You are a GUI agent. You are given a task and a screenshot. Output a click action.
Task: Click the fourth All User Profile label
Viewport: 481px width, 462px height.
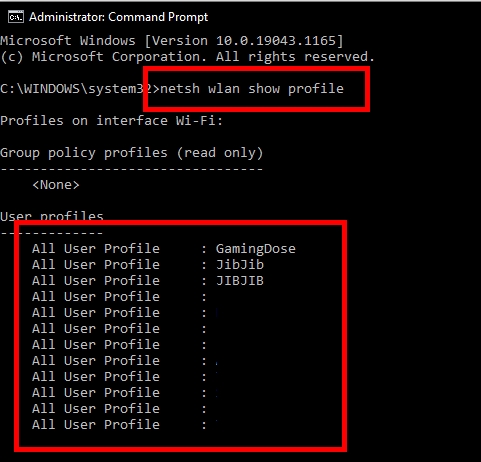pos(96,297)
